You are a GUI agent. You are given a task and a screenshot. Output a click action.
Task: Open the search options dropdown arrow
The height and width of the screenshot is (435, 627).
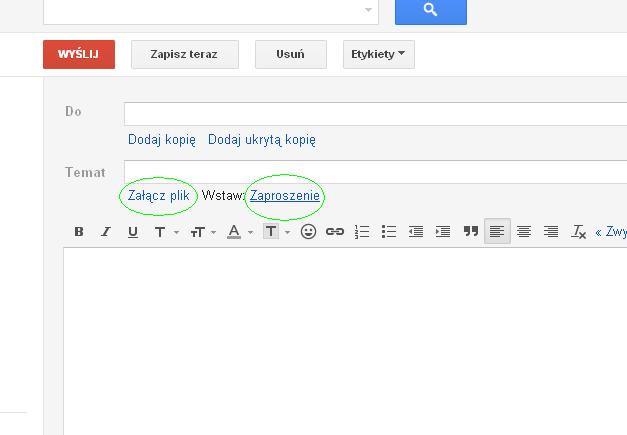pyautogui.click(x=368, y=10)
